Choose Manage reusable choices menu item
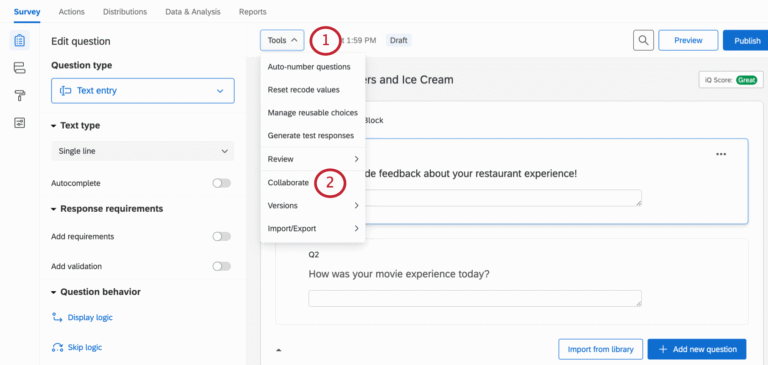The width and height of the screenshot is (768, 365). pos(313,113)
